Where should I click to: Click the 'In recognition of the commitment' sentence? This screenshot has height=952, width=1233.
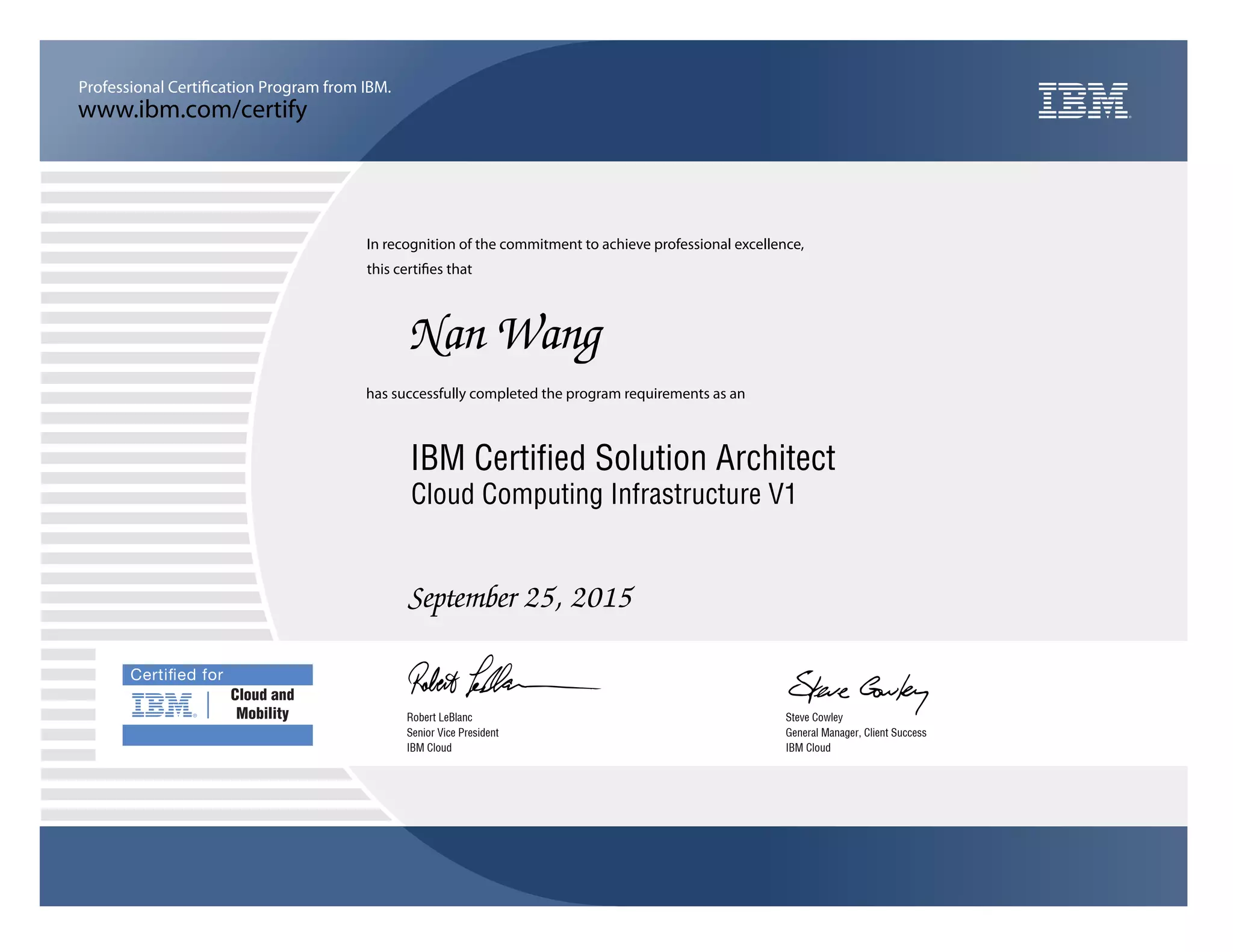pyautogui.click(x=585, y=244)
